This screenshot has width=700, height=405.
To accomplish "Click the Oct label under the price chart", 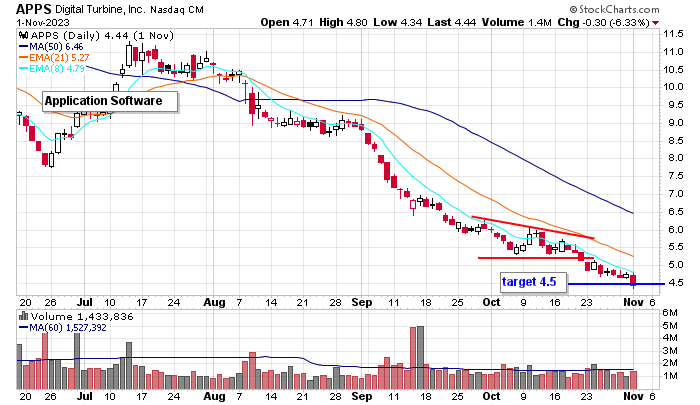I will pos(492,302).
